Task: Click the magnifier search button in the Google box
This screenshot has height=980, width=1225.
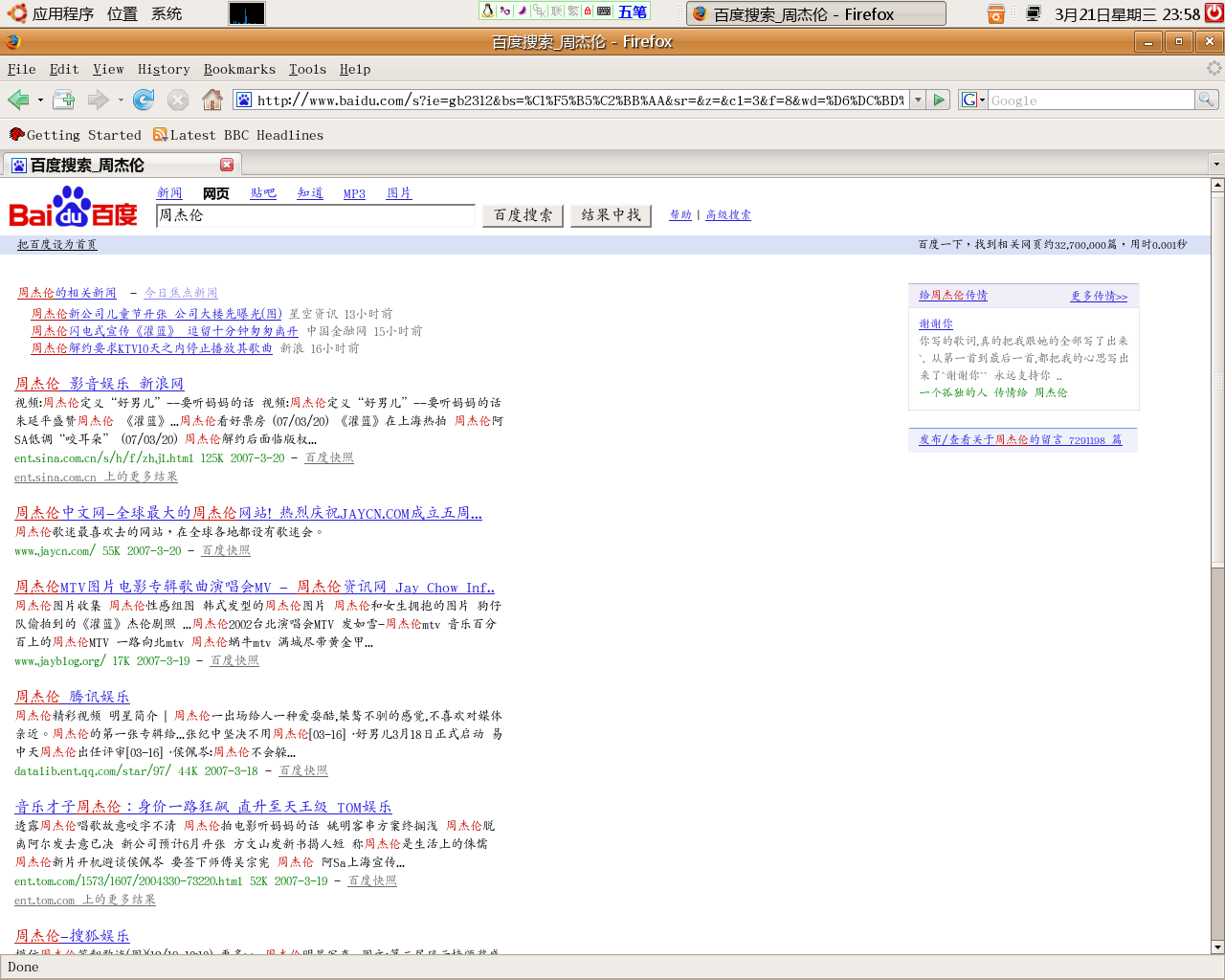Action: click(1207, 100)
